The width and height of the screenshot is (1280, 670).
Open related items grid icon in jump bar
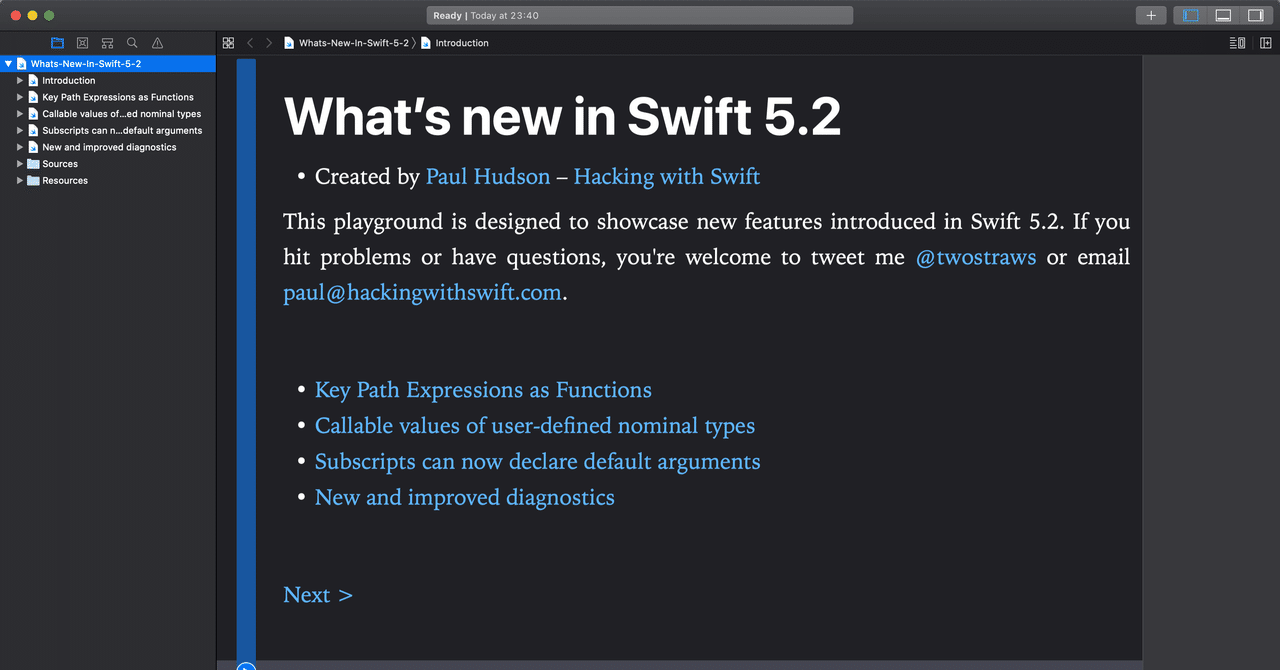tap(228, 42)
